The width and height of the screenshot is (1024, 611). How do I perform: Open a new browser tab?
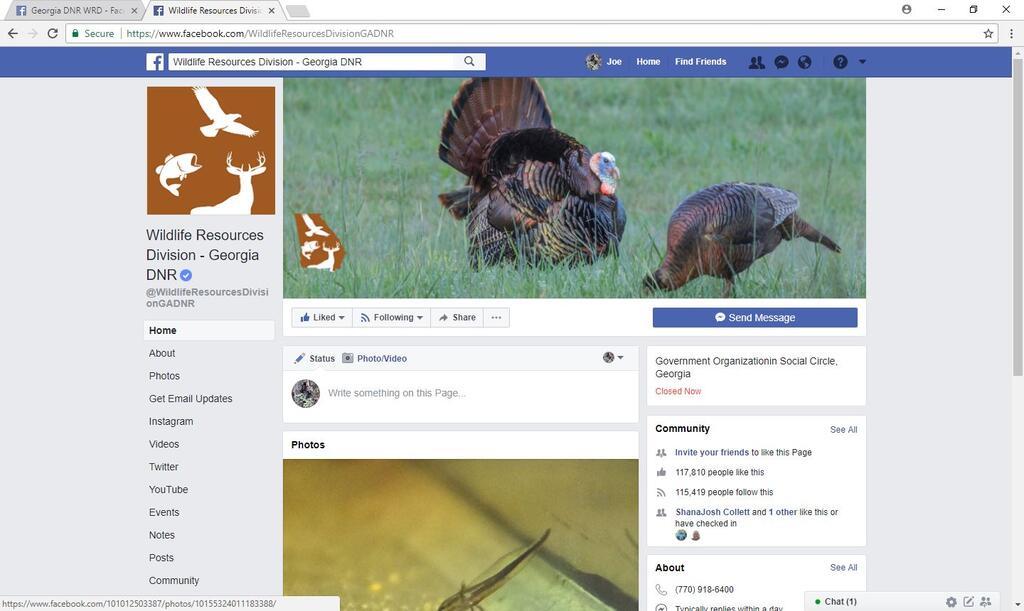[x=298, y=11]
